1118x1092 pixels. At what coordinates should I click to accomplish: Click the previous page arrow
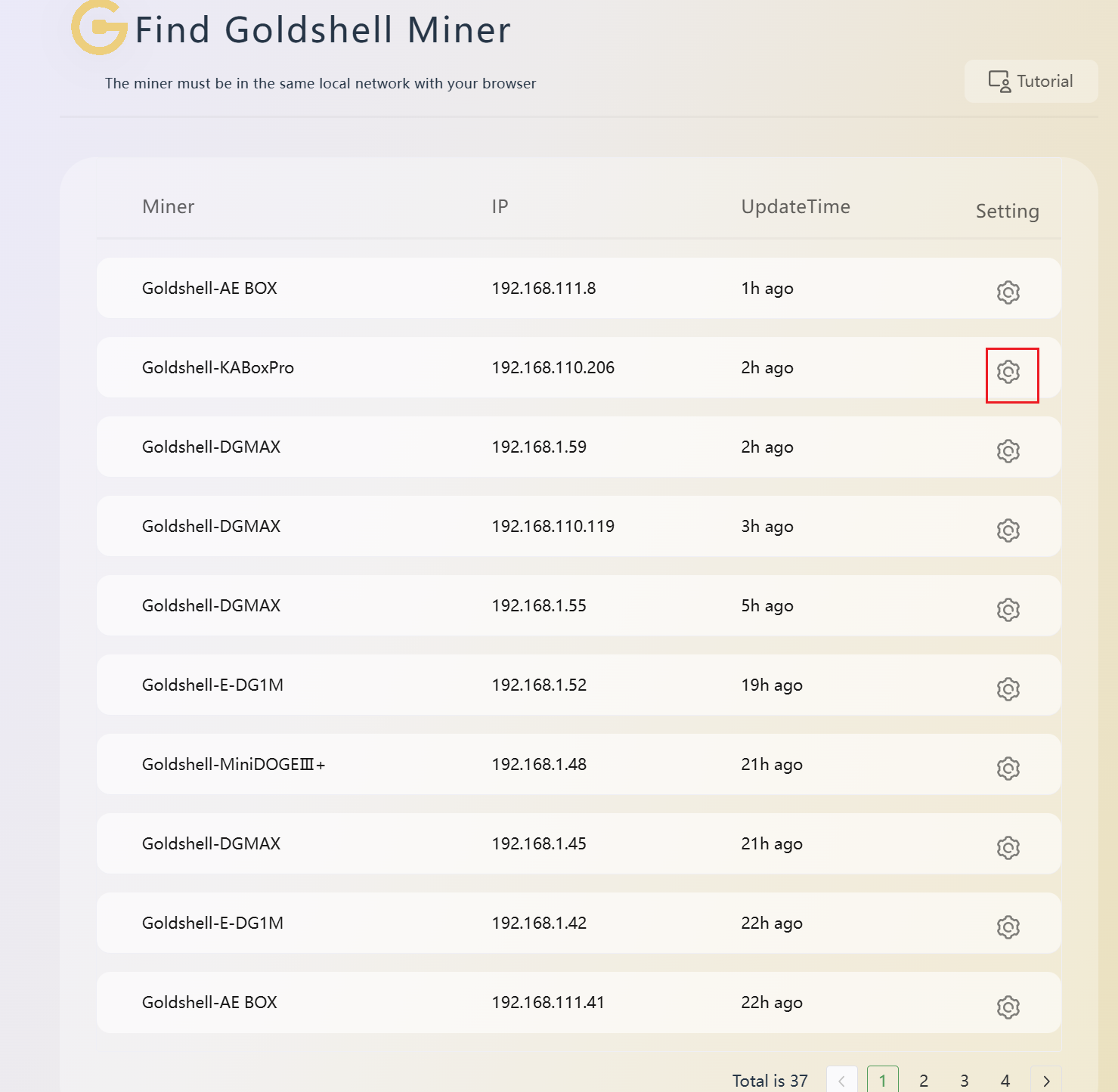[x=842, y=1080]
